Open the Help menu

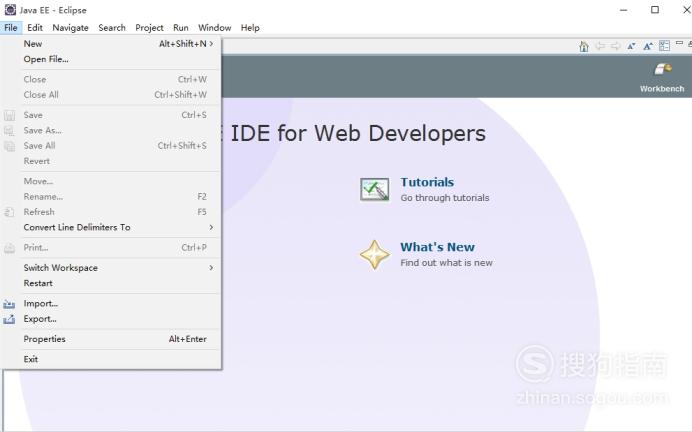(x=250, y=27)
